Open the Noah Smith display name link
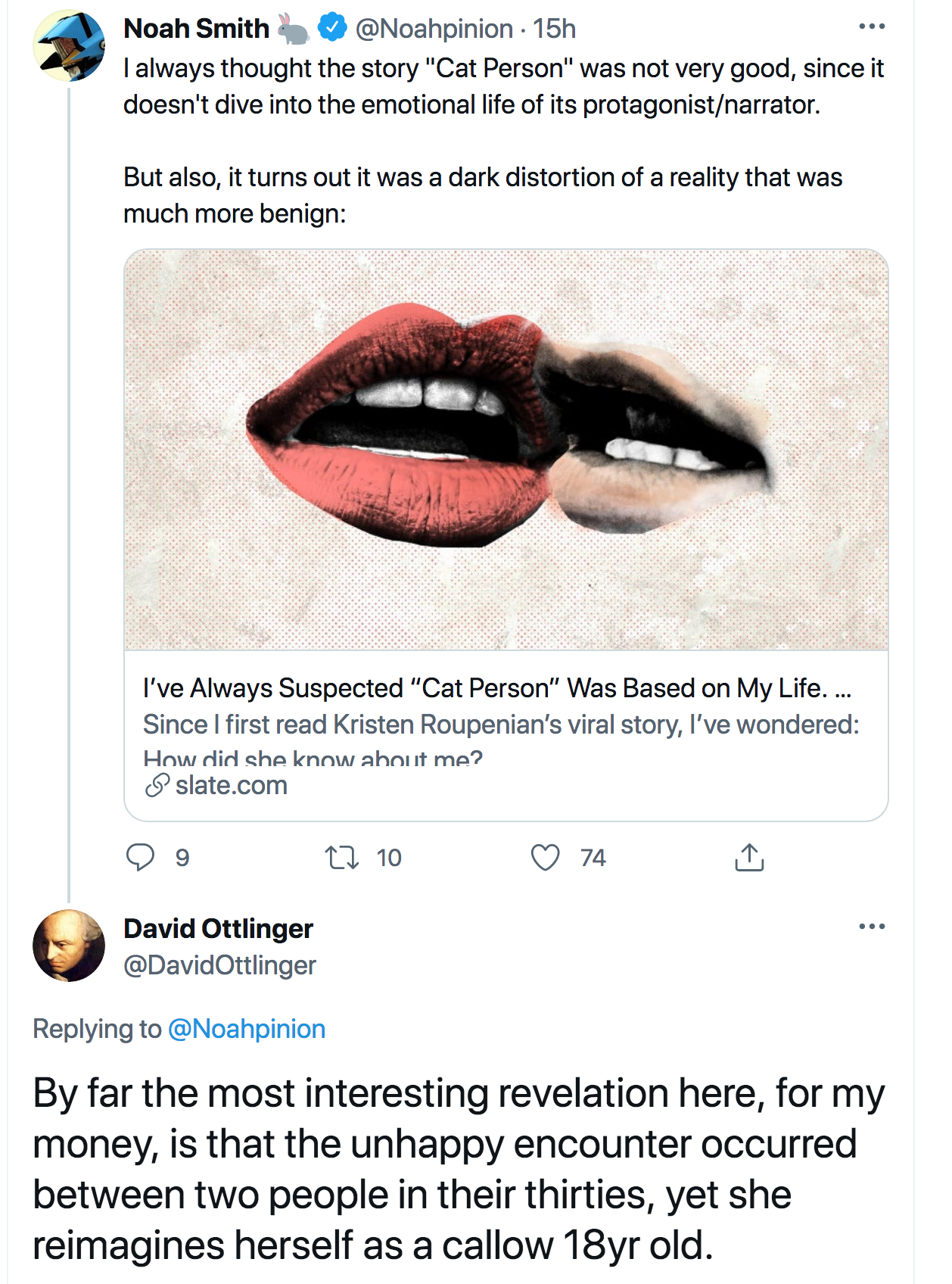The height and width of the screenshot is (1284, 952). [x=196, y=29]
